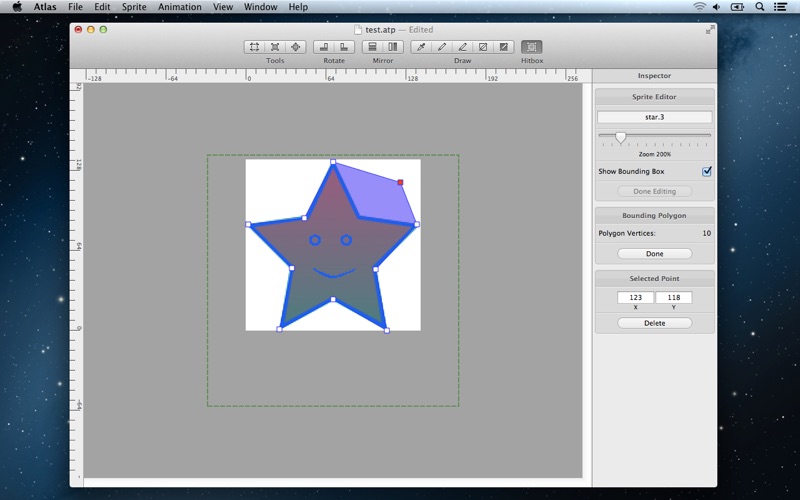Click the Done Editing button
Viewport: 800px width, 500px height.
(655, 191)
